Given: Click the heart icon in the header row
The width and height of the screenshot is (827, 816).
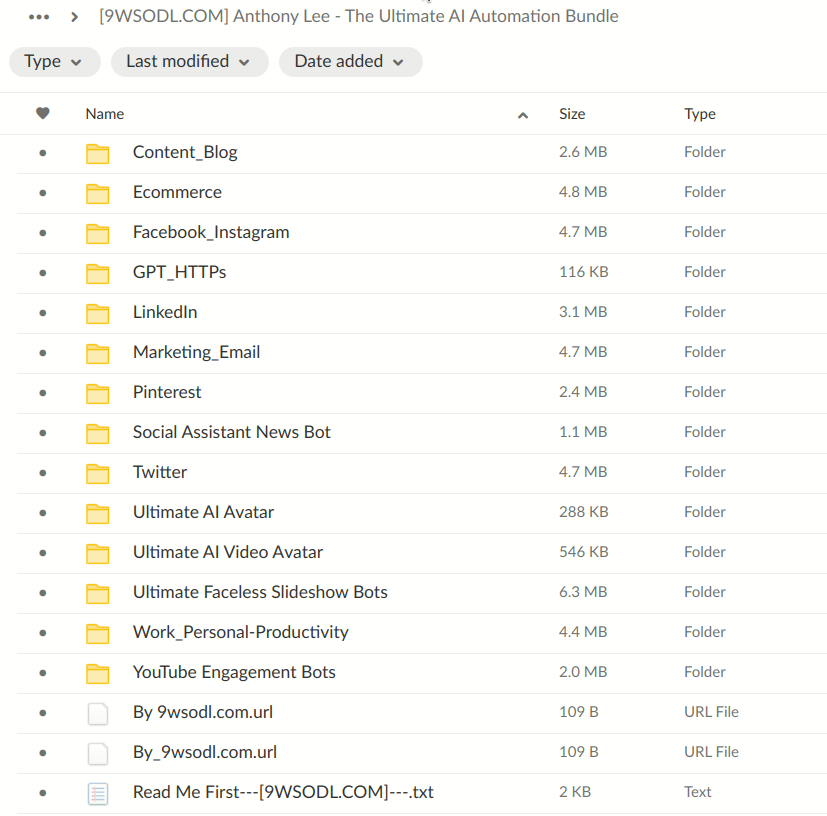Looking at the screenshot, I should 41,113.
